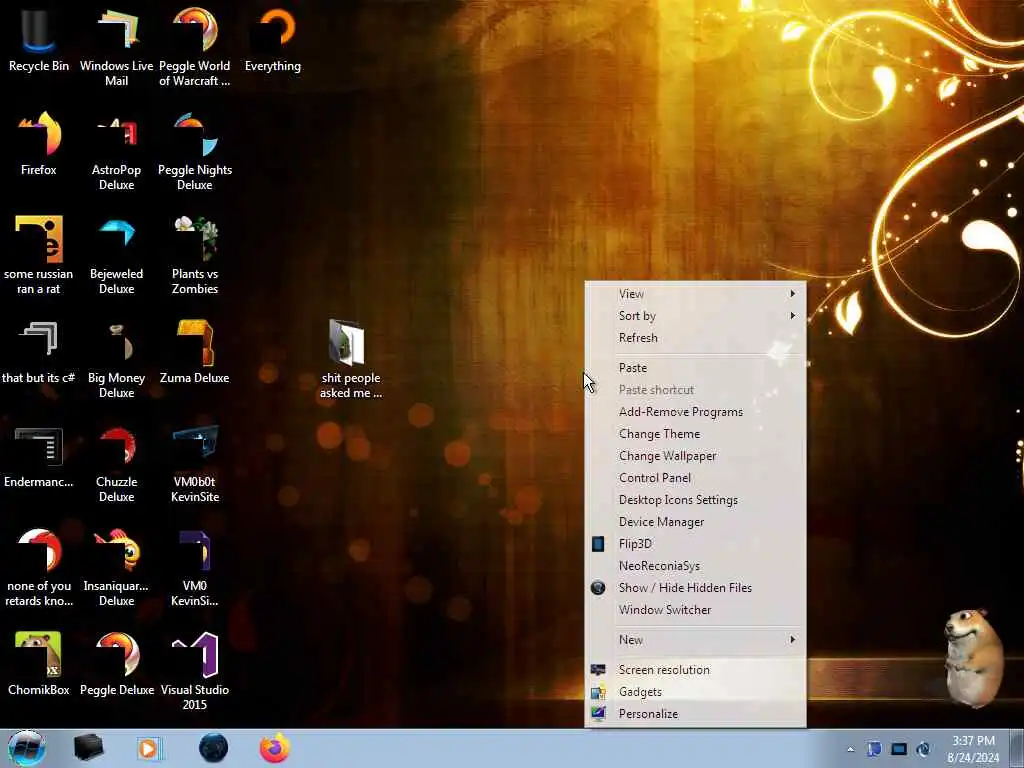The height and width of the screenshot is (768, 1024).
Task: Select Peggle Nights Deluxe icon
Action: (195, 152)
